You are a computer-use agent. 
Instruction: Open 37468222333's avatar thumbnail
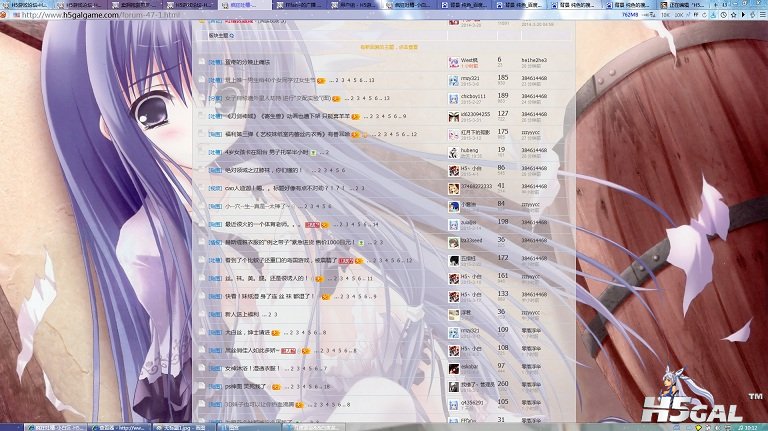click(x=454, y=189)
